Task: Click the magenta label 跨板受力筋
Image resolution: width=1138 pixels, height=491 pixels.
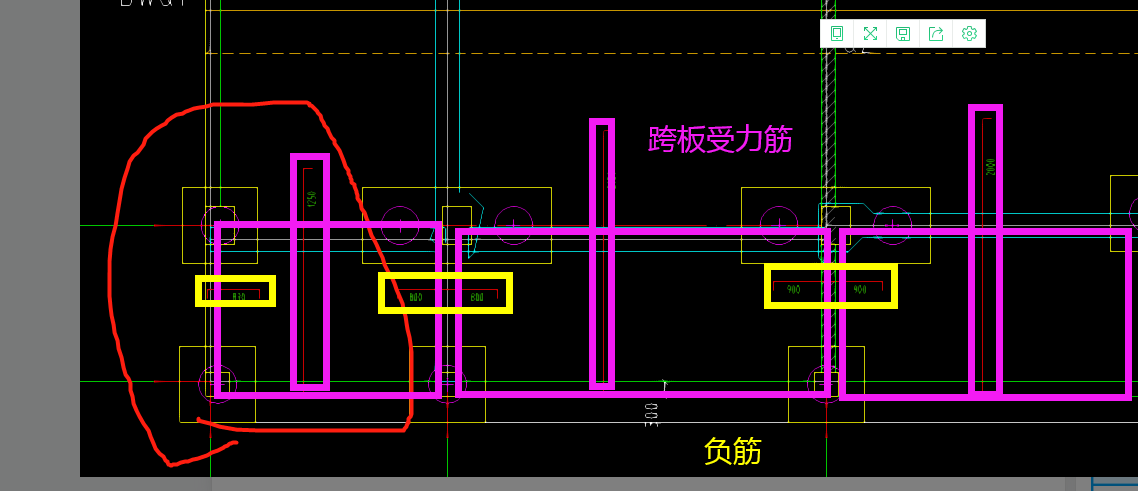Action: point(720,139)
